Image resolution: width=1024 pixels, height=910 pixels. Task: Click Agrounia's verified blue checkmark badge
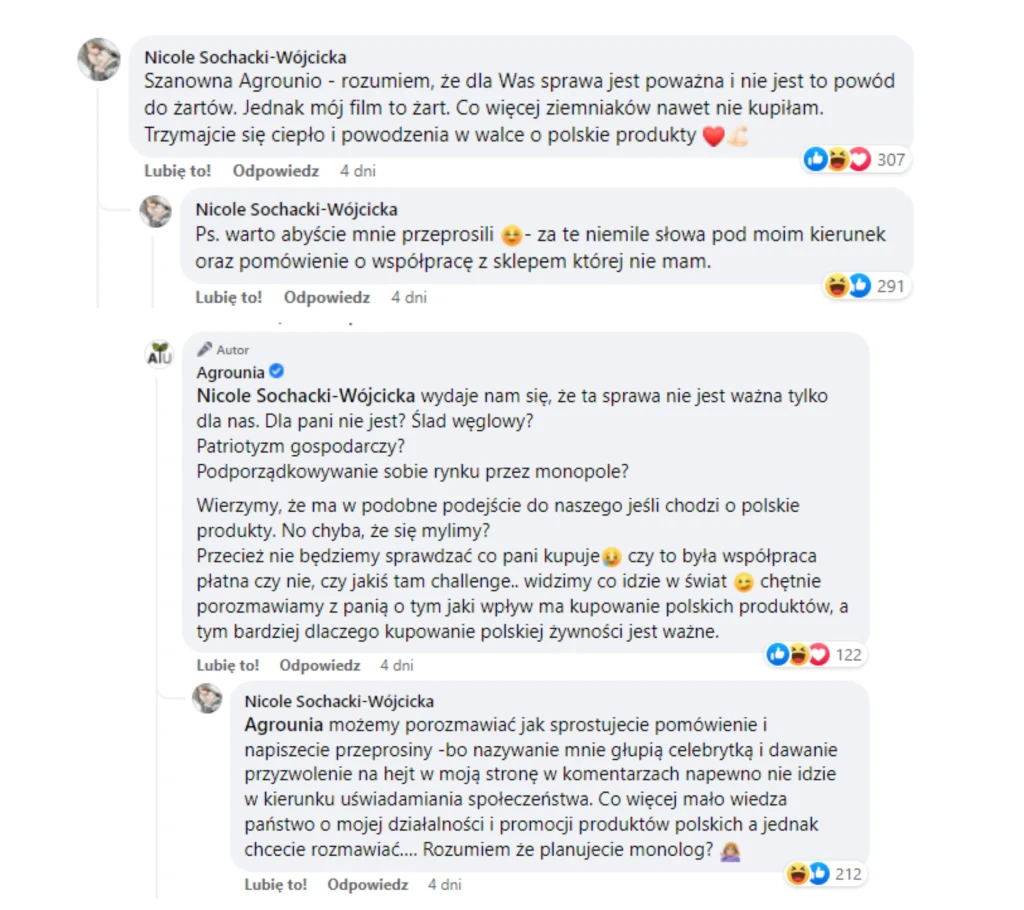(275, 370)
